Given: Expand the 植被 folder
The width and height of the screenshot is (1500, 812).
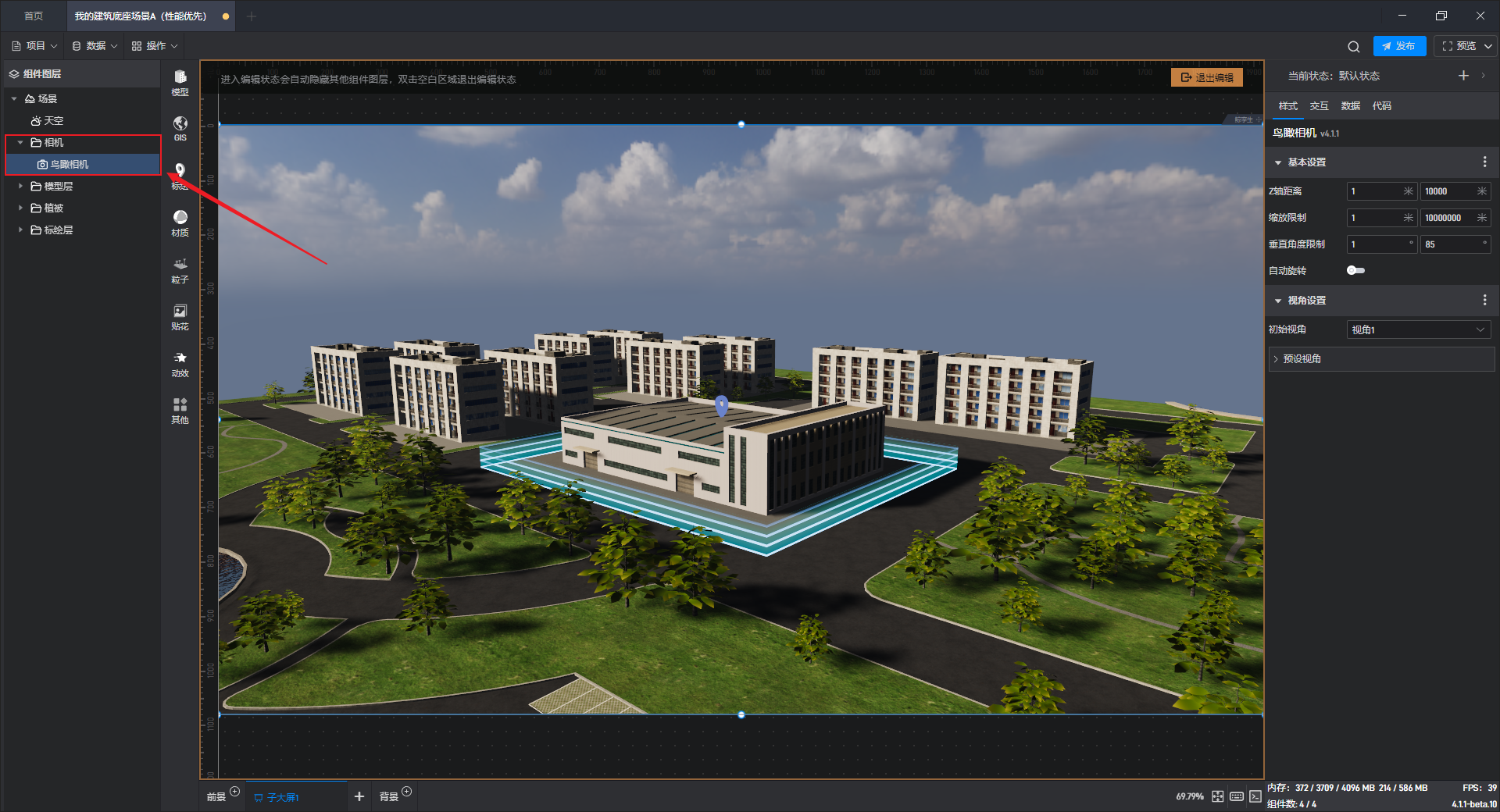Looking at the screenshot, I should [20, 208].
